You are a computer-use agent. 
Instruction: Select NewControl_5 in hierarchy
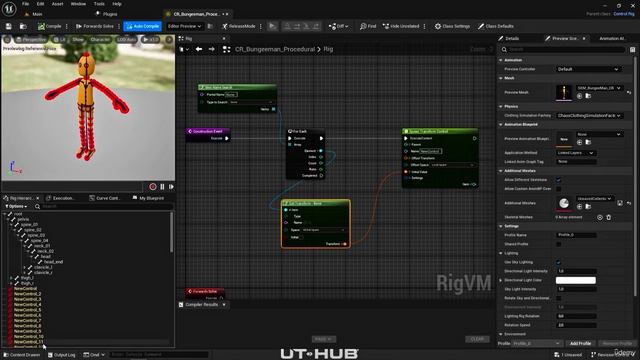click(x=27, y=310)
